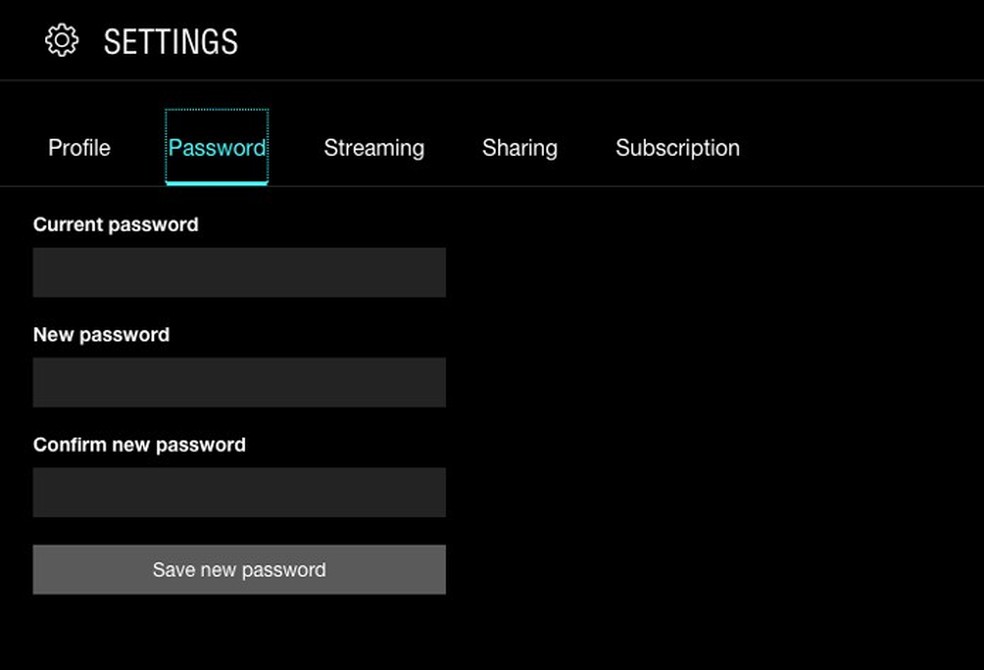Place cursor in the first password box
The height and width of the screenshot is (670, 984).
tap(239, 273)
